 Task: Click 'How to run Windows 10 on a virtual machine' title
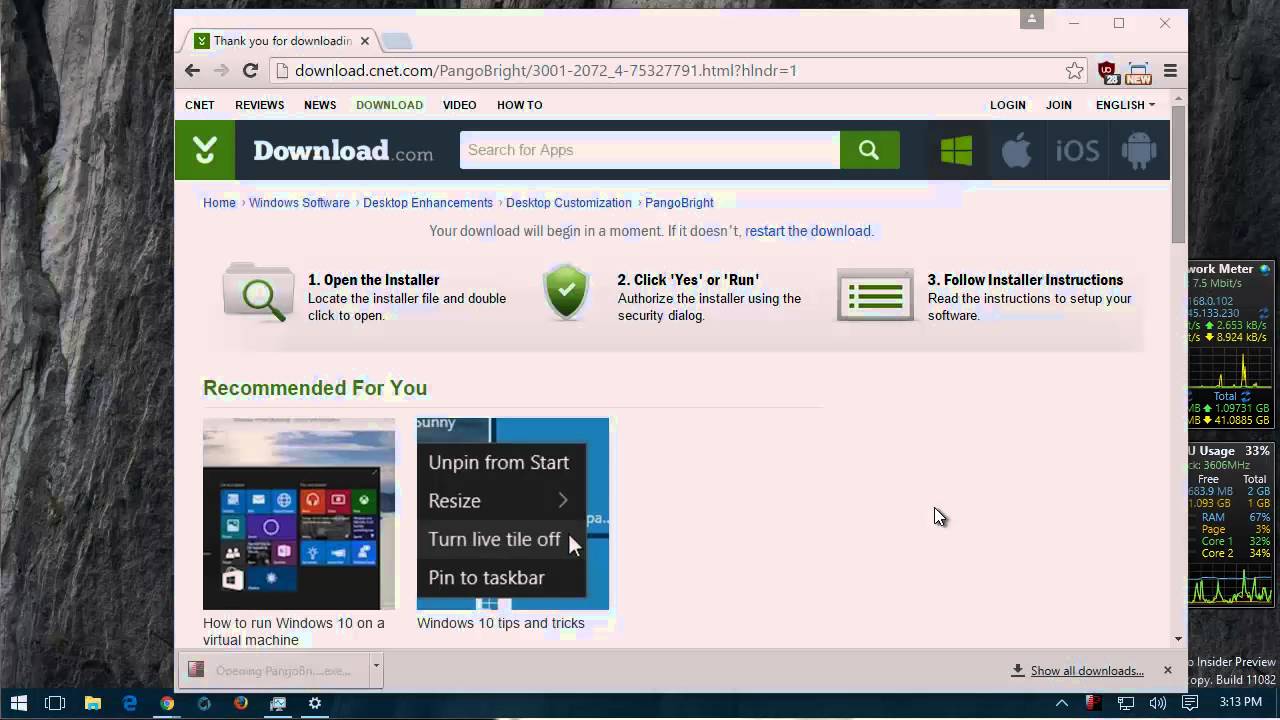pos(294,631)
